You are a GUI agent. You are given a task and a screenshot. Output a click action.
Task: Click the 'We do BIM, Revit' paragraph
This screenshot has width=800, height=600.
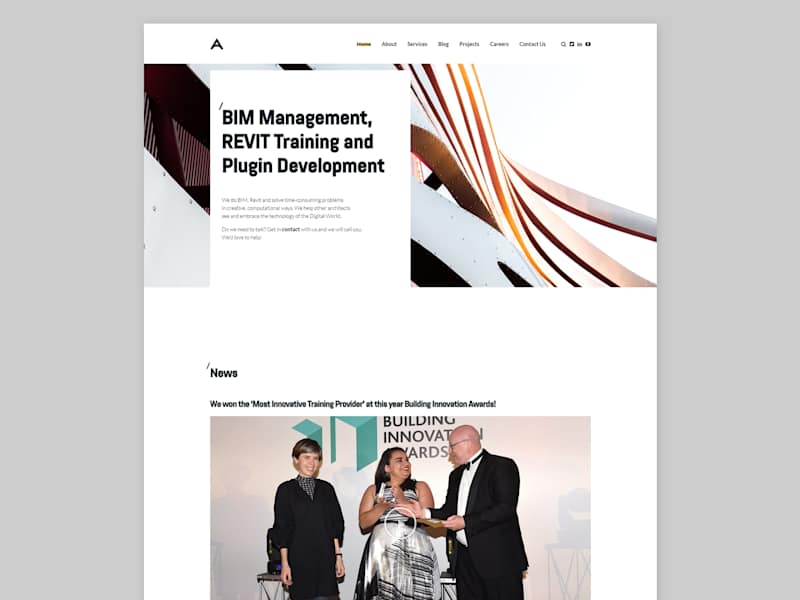(286, 208)
